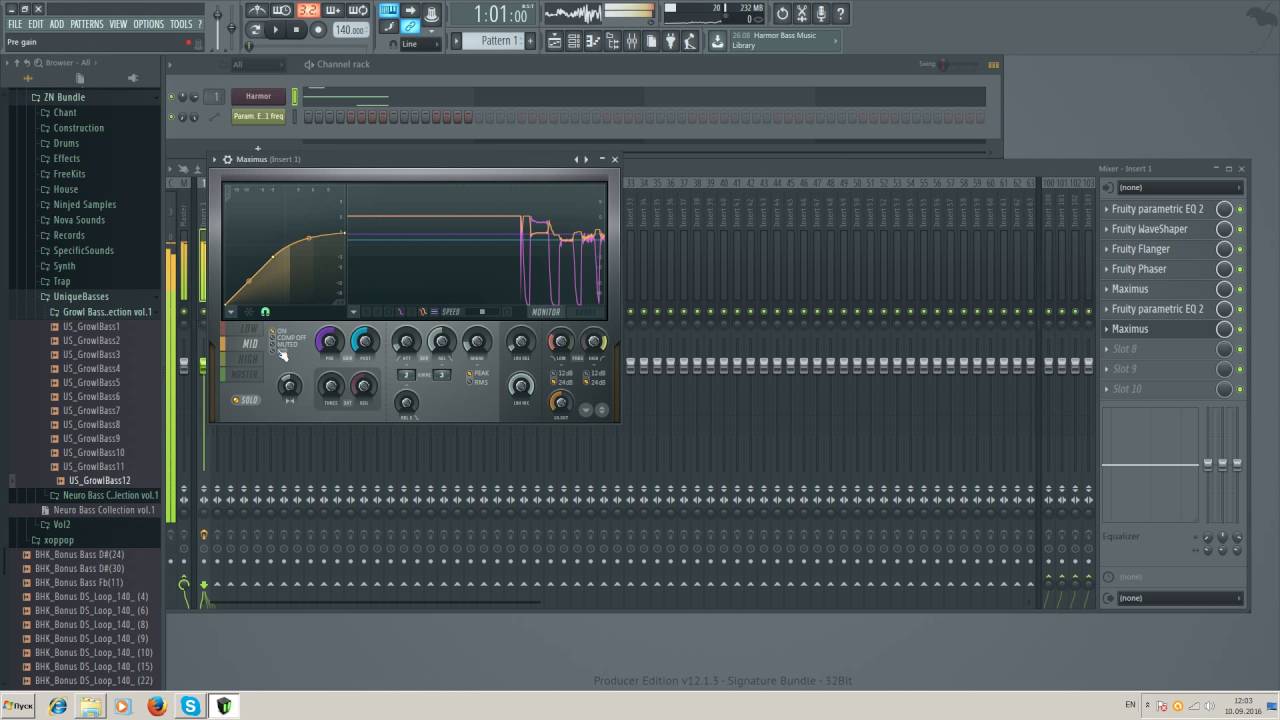This screenshot has height=720, width=1280.
Task: Select BHK_Bonus Bass Fb(11) in the browser
Action: click(79, 582)
